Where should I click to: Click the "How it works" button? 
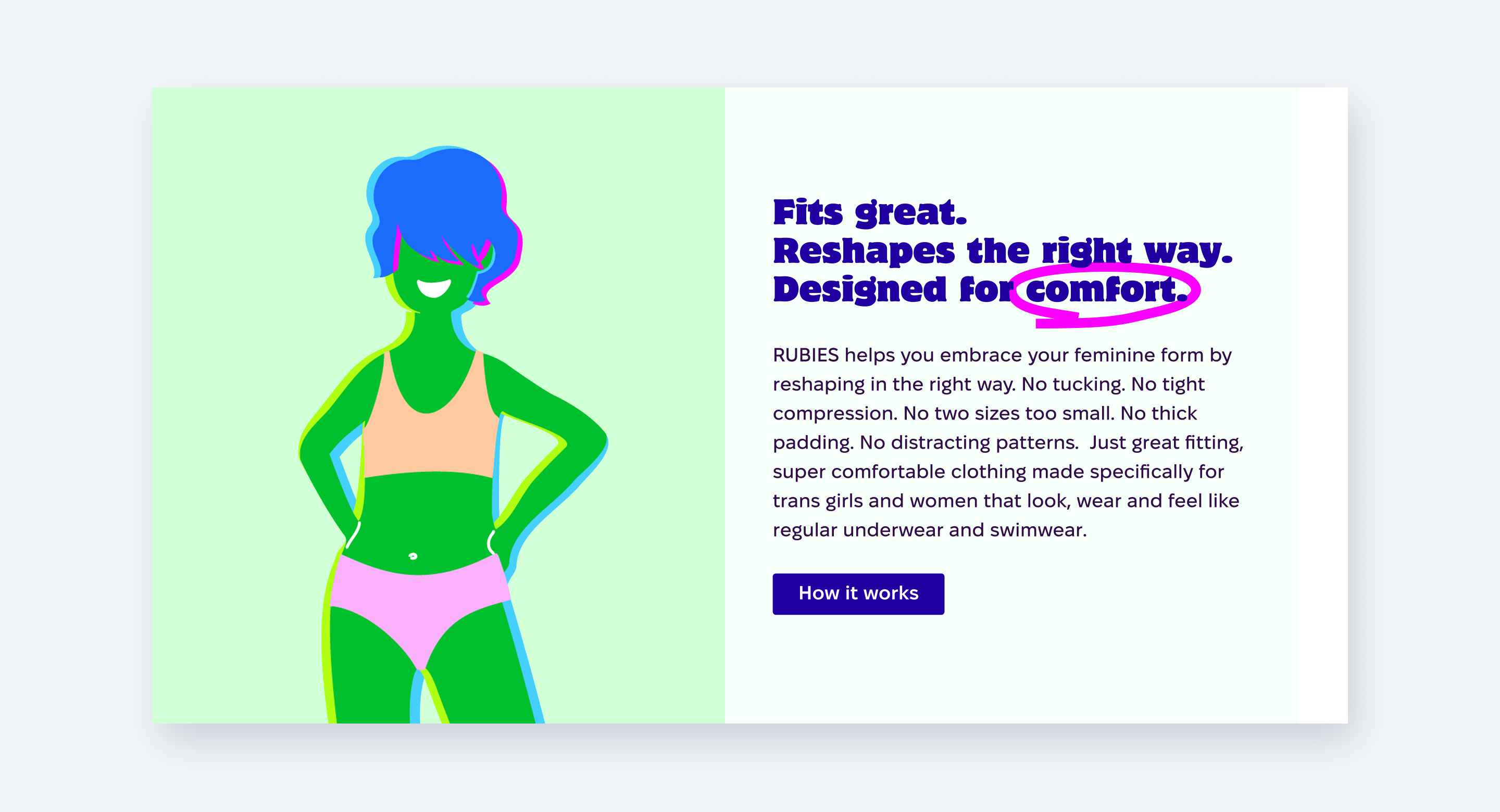pos(858,593)
